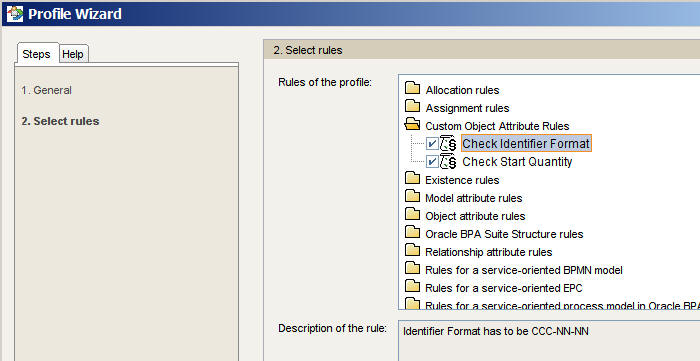Click the Oracle BPA Suite Structure rules folder icon
The width and height of the screenshot is (700, 361).
tap(412, 232)
